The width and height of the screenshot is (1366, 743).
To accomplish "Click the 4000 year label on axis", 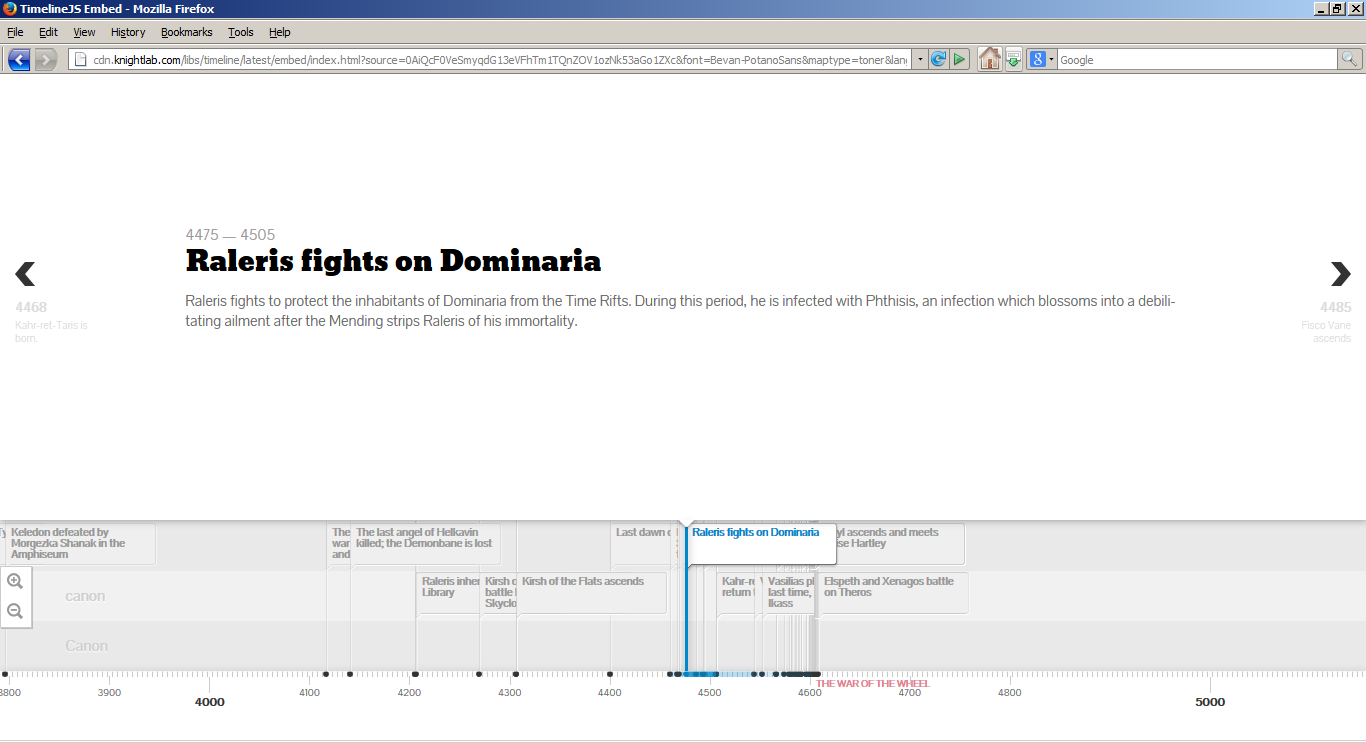I will click(209, 702).
